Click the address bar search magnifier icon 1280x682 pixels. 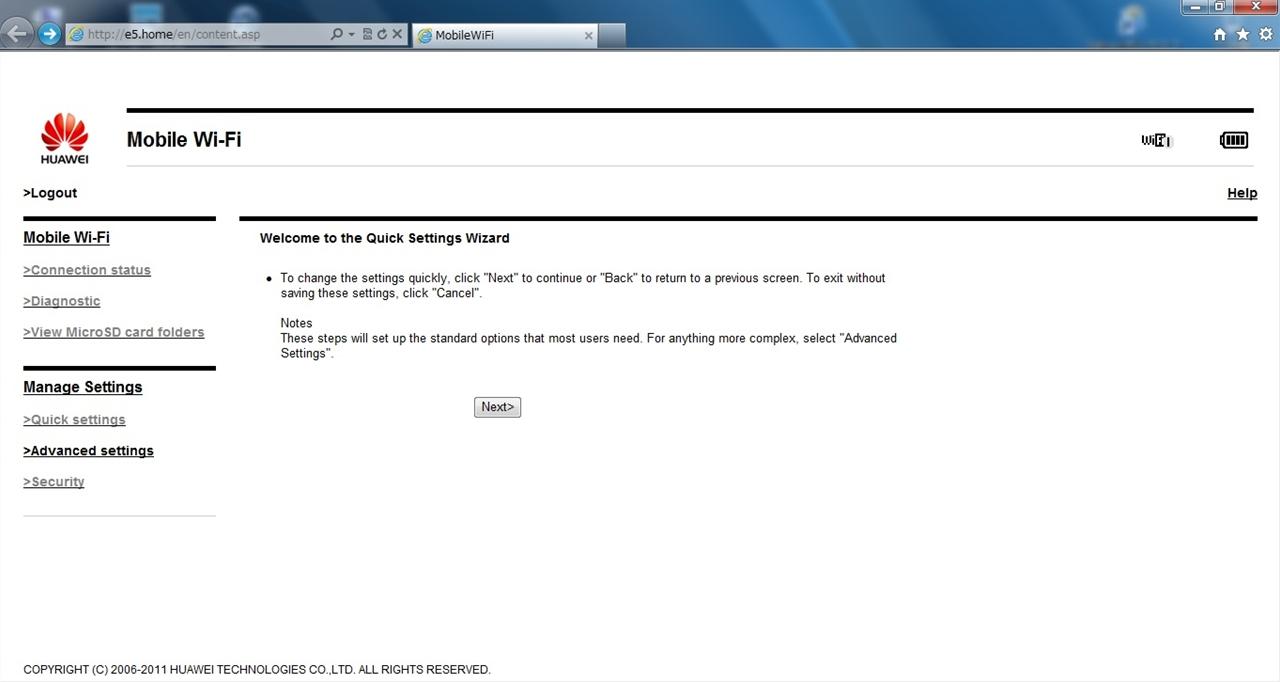337,34
